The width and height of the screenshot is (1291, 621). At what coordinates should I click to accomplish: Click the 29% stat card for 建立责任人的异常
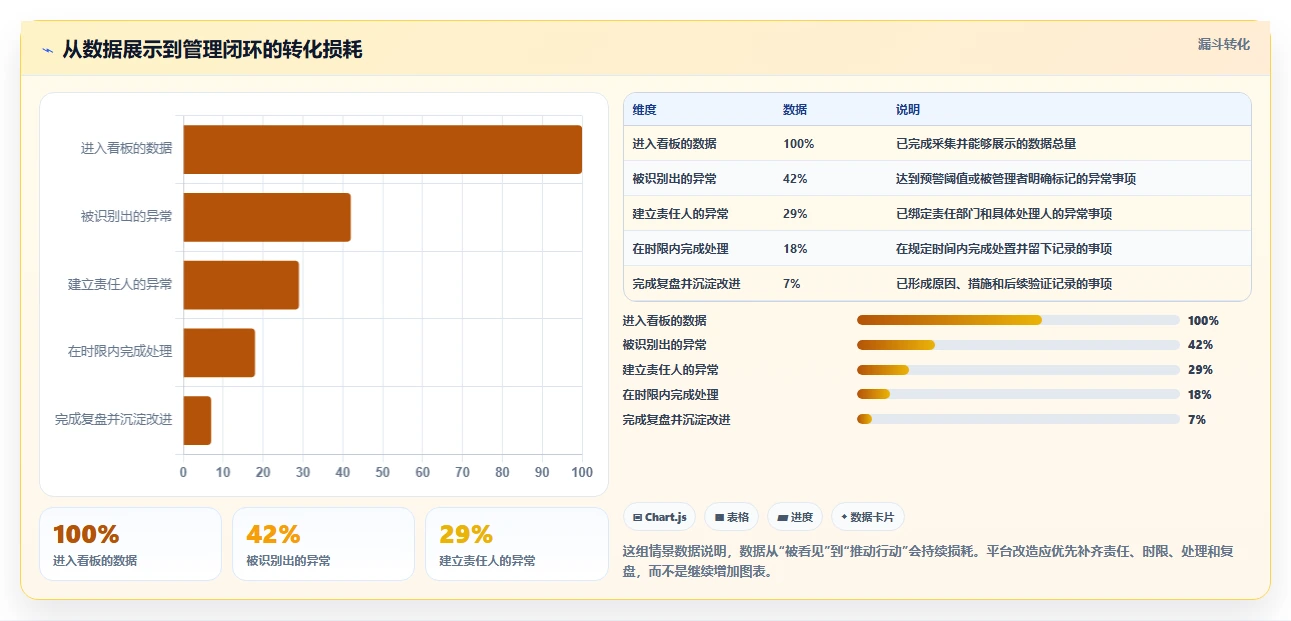517,544
